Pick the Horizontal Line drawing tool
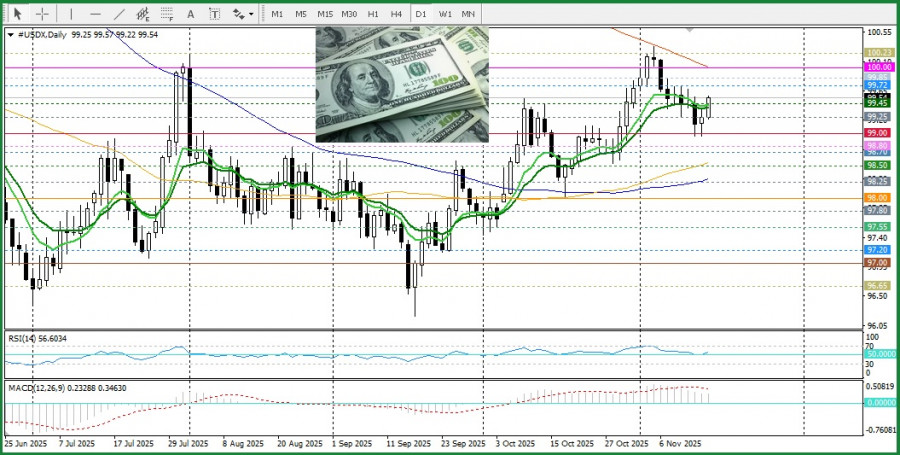The image size is (900, 455). point(95,14)
